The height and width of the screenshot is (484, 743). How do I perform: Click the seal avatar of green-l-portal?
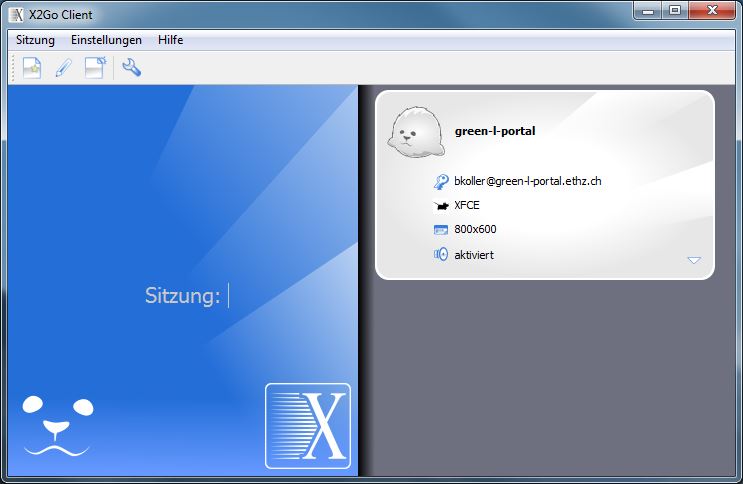click(416, 132)
